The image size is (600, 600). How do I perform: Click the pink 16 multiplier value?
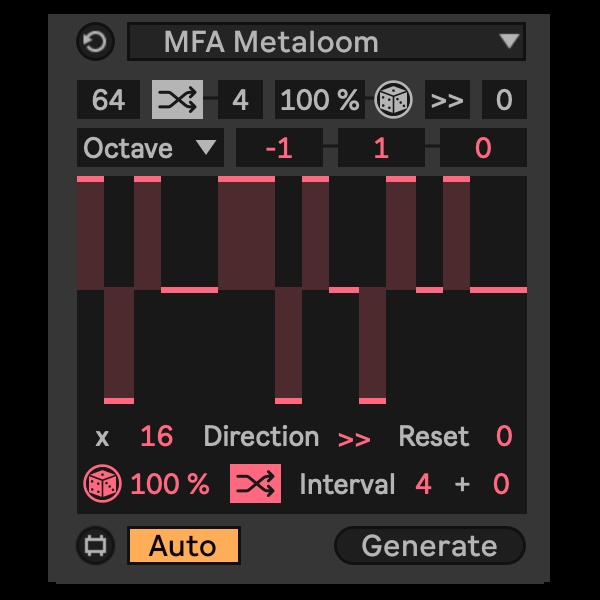(x=157, y=436)
